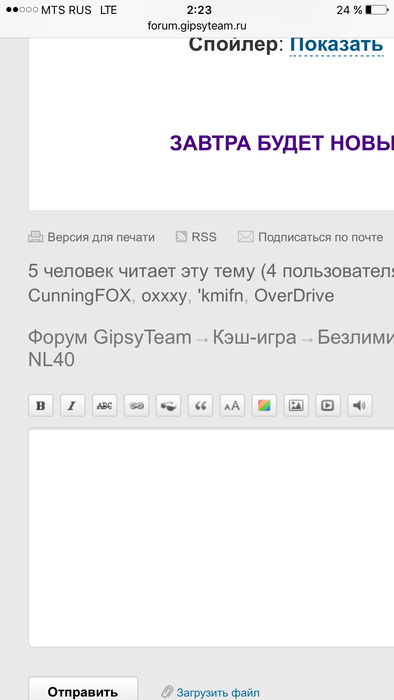
Task: Insert audio with the speaker icon
Action: (360, 405)
